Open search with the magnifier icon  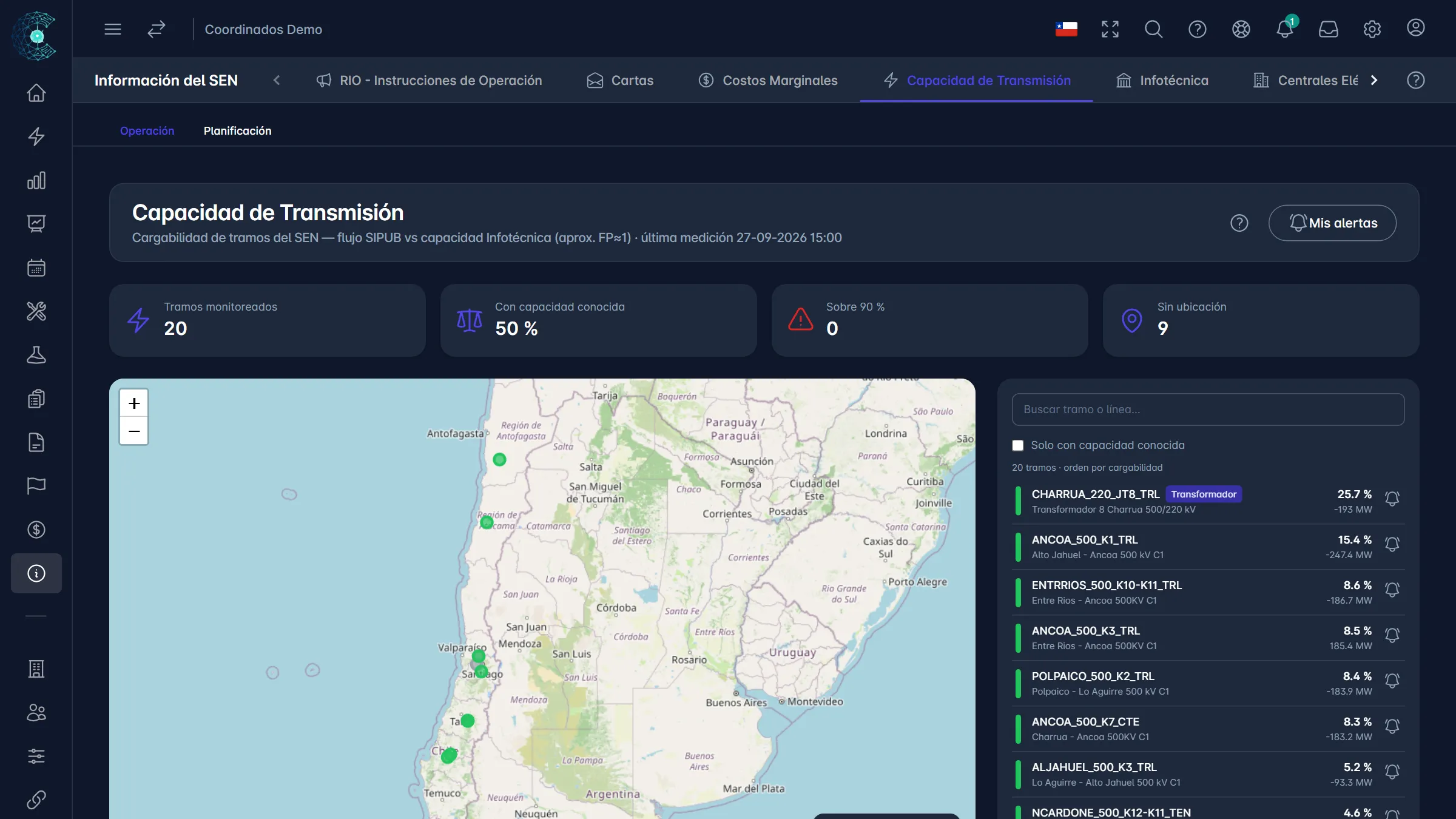[x=1154, y=29]
